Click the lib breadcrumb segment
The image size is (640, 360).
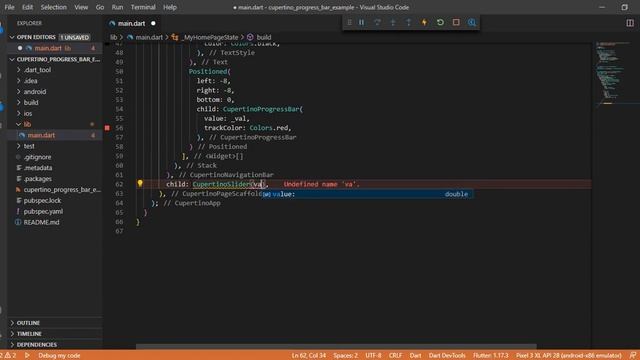tap(113, 37)
